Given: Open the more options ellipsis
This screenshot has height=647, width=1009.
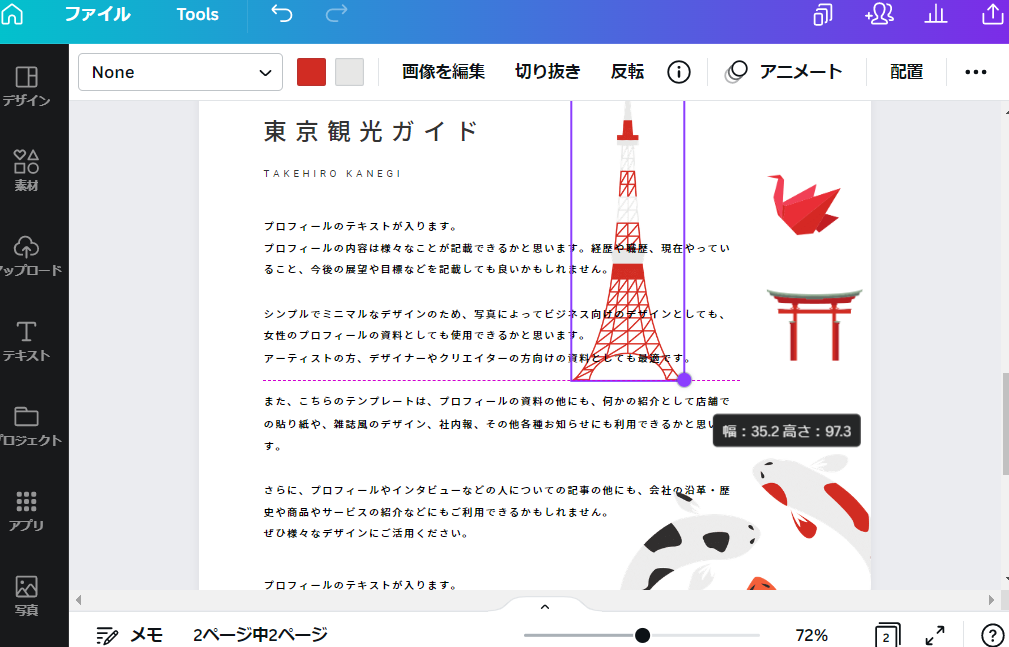Looking at the screenshot, I should pos(976,72).
